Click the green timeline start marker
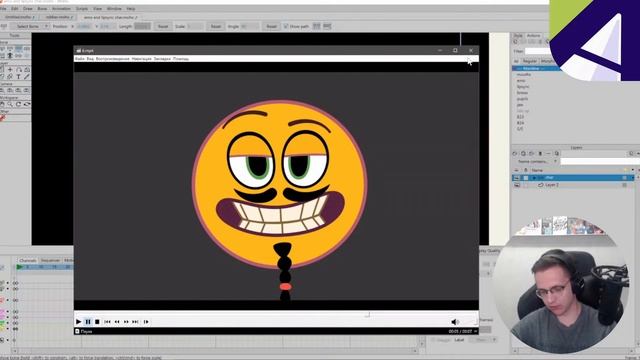This screenshot has width=640, height=360. coord(20,267)
